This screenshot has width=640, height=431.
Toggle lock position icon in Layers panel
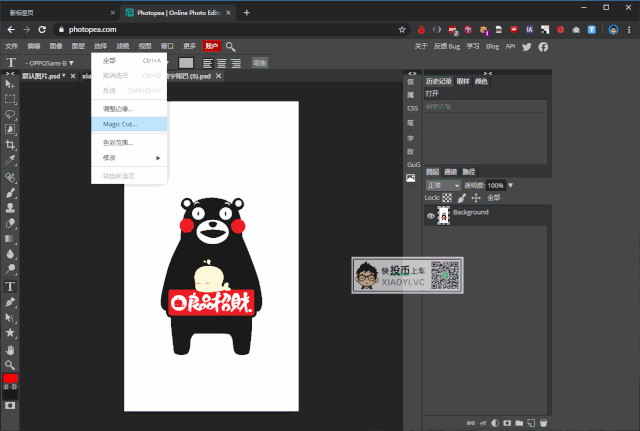(475, 198)
